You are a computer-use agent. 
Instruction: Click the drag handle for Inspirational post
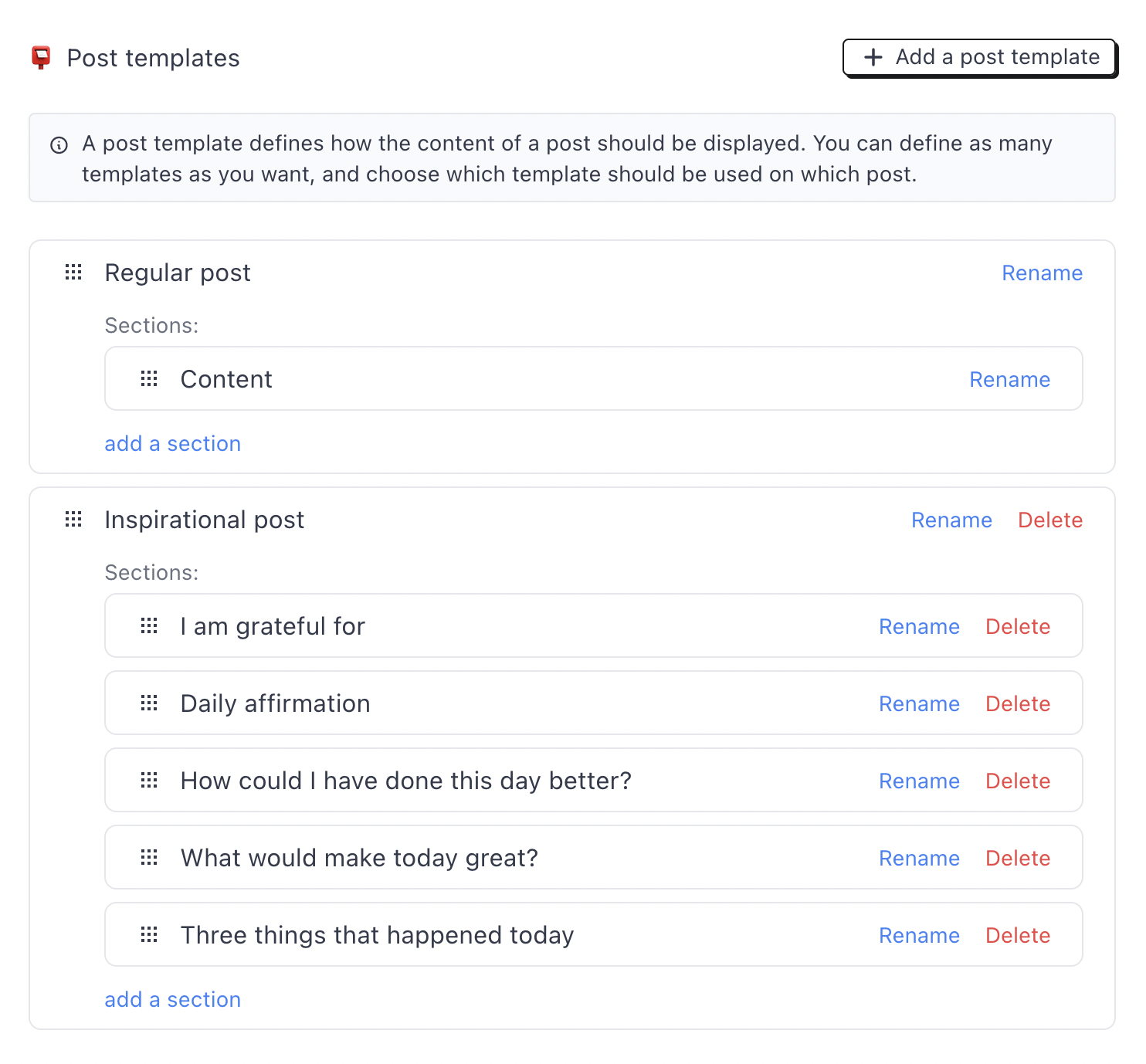pos(73,520)
